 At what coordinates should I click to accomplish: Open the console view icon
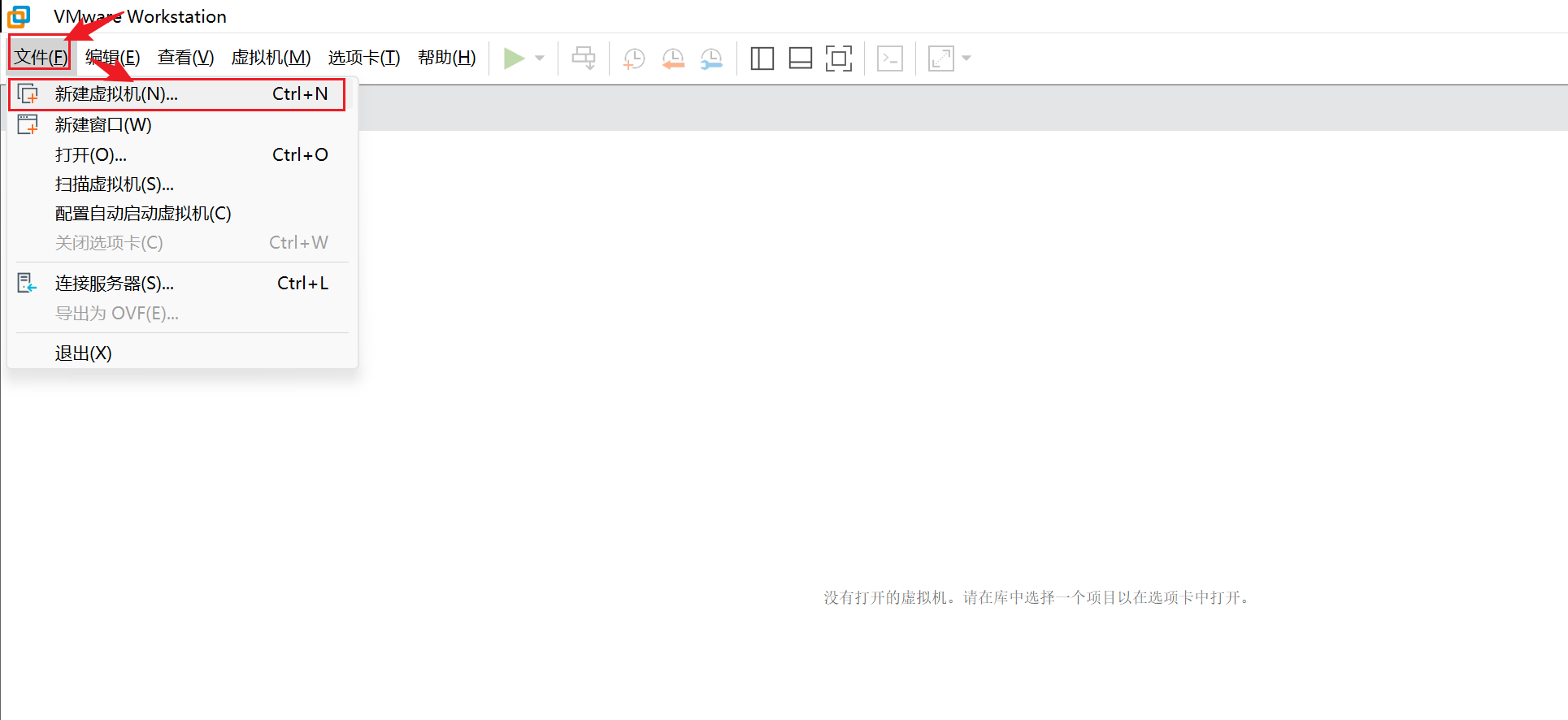890,59
